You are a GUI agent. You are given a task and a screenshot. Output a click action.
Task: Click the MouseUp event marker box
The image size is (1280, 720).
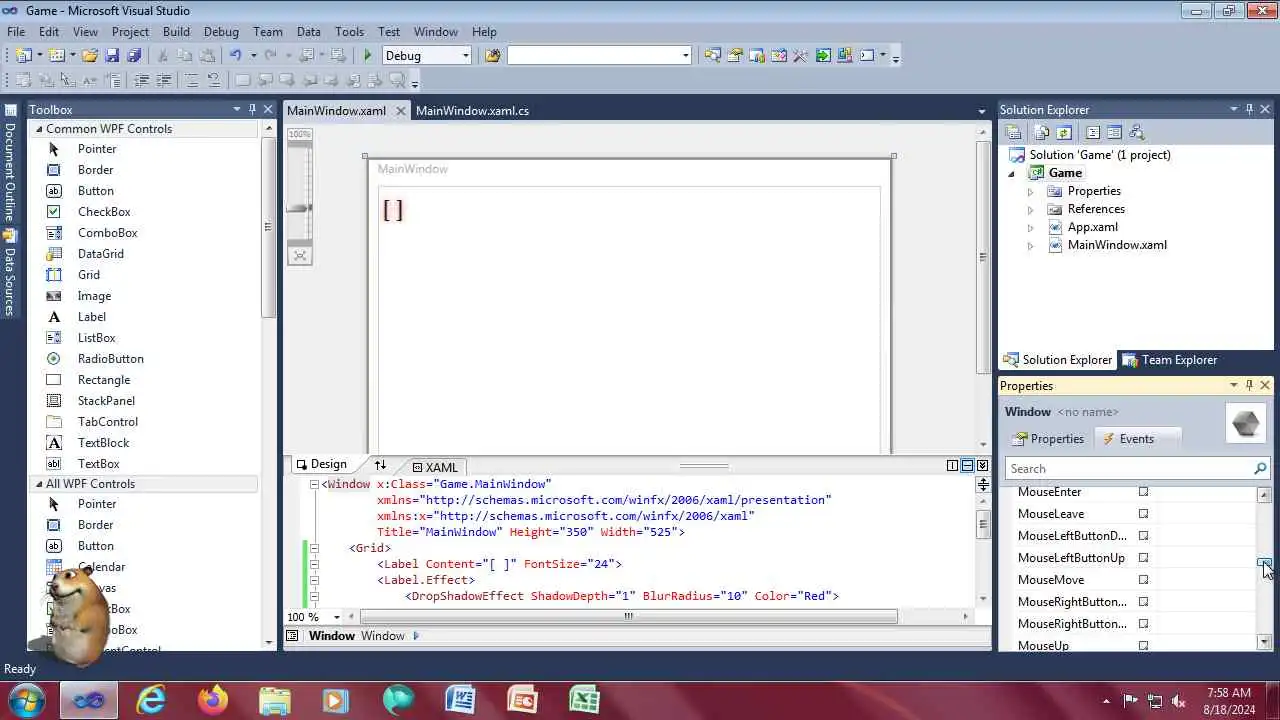1144,646
